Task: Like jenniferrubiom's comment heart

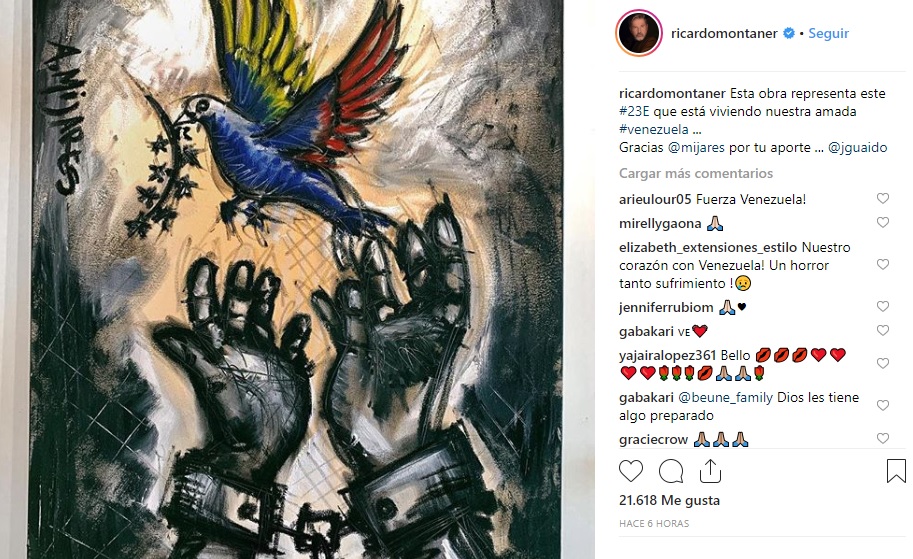Action: point(883,306)
